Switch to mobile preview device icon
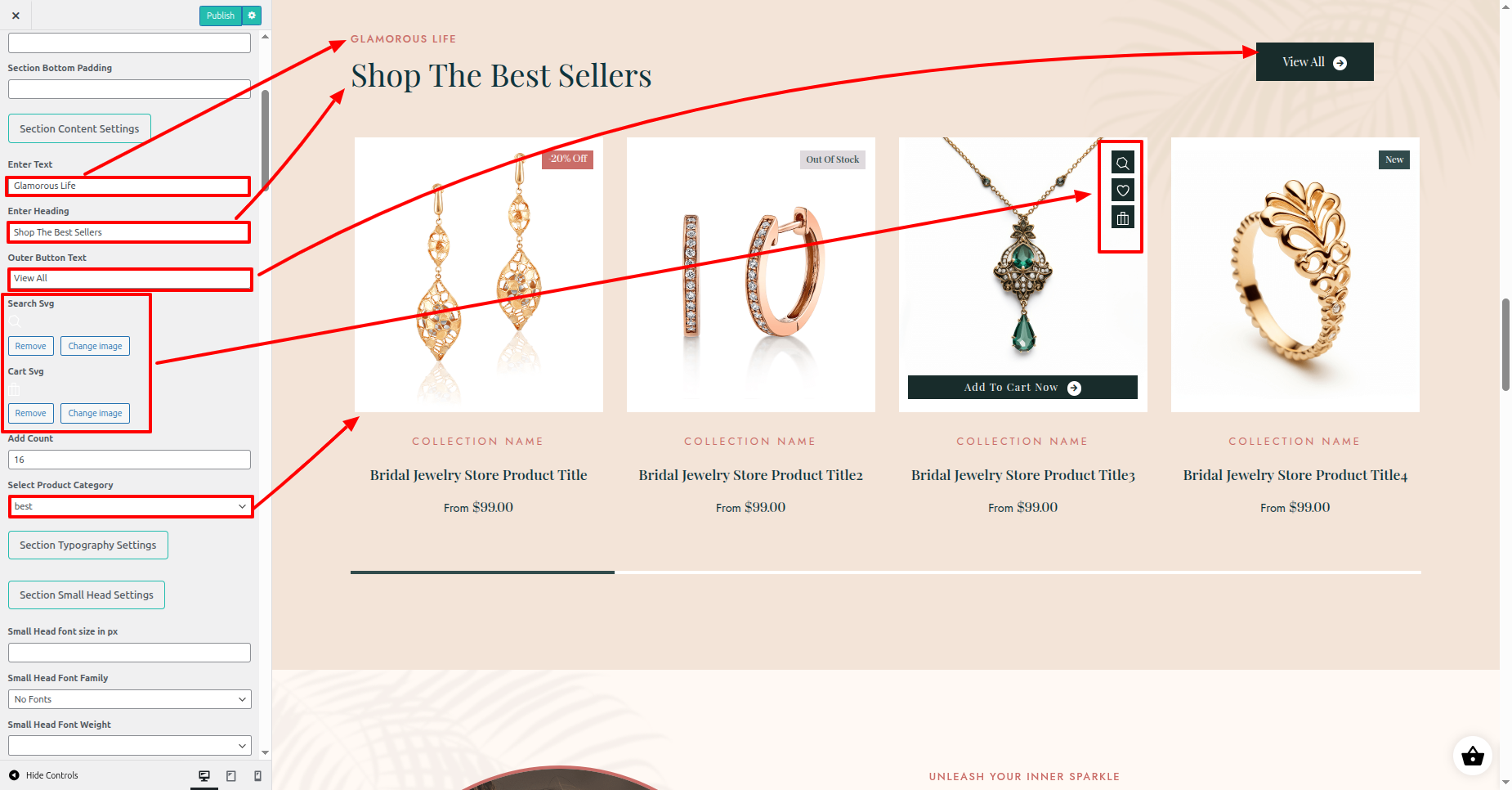Viewport: 1512px width, 790px height. (x=258, y=775)
